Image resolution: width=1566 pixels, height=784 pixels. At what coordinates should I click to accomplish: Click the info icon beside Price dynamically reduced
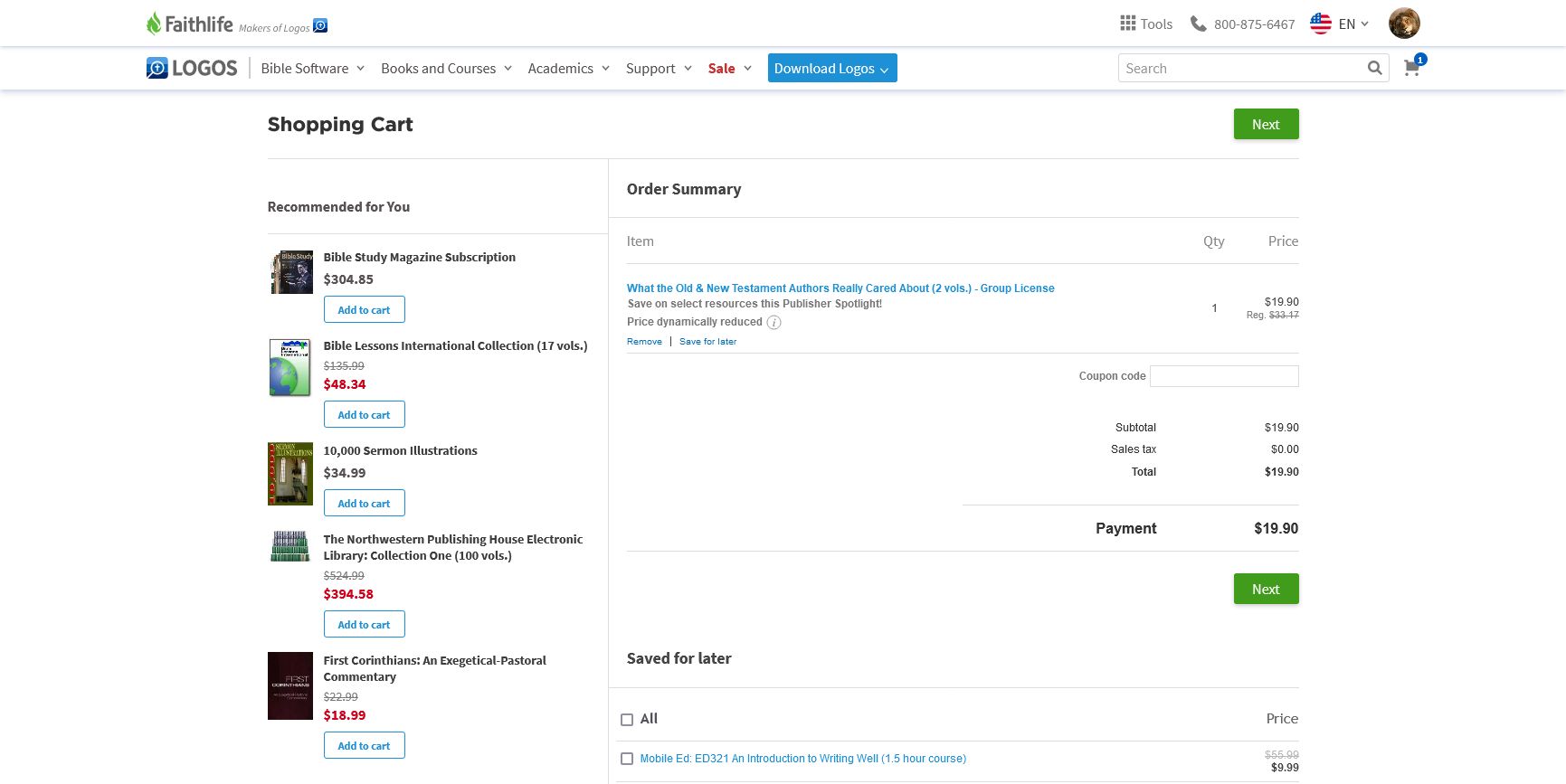coord(774,322)
